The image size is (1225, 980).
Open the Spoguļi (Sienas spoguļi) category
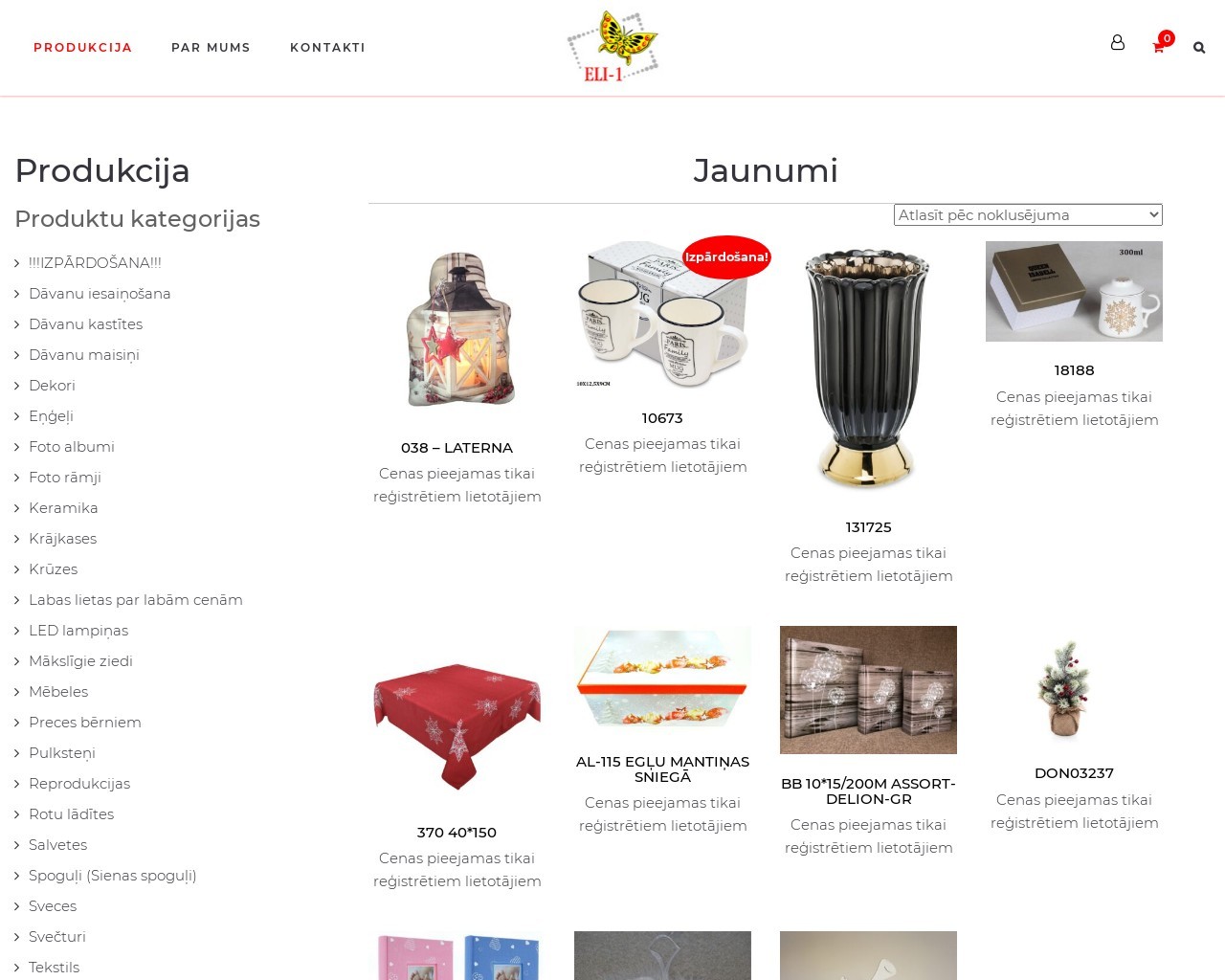(113, 876)
